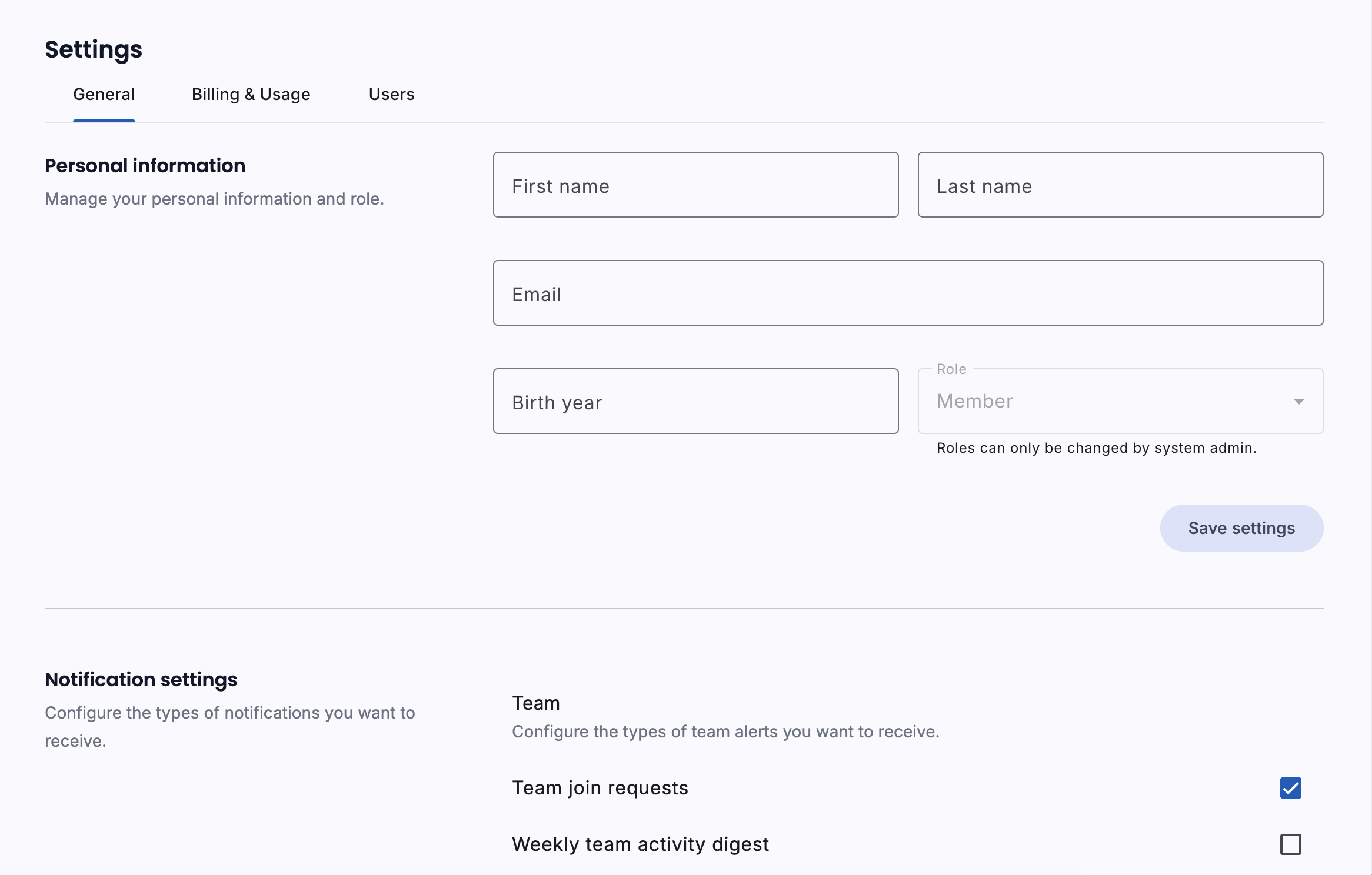Open the General settings tab

[x=104, y=95]
